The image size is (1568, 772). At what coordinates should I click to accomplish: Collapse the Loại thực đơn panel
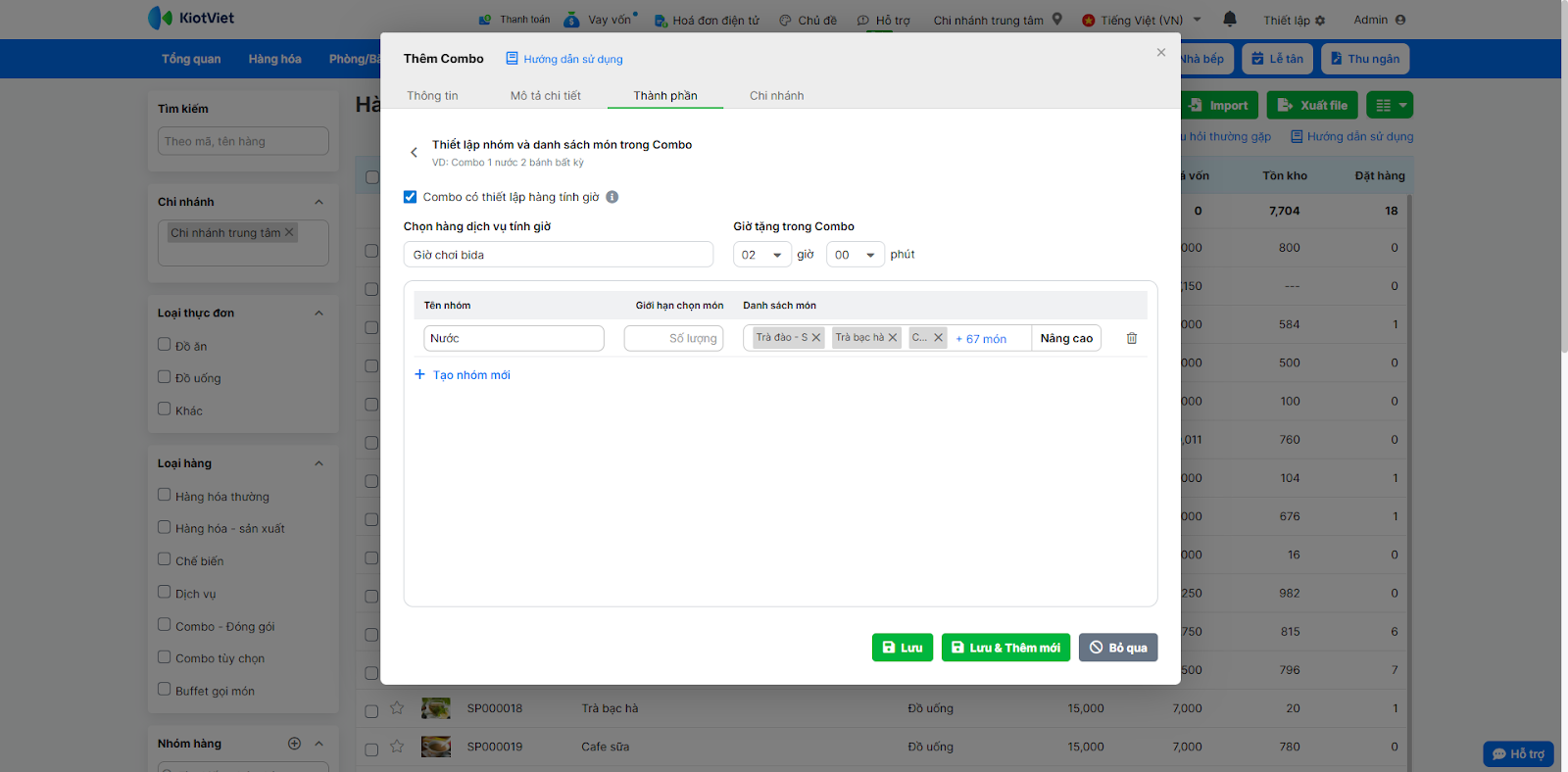click(x=318, y=314)
